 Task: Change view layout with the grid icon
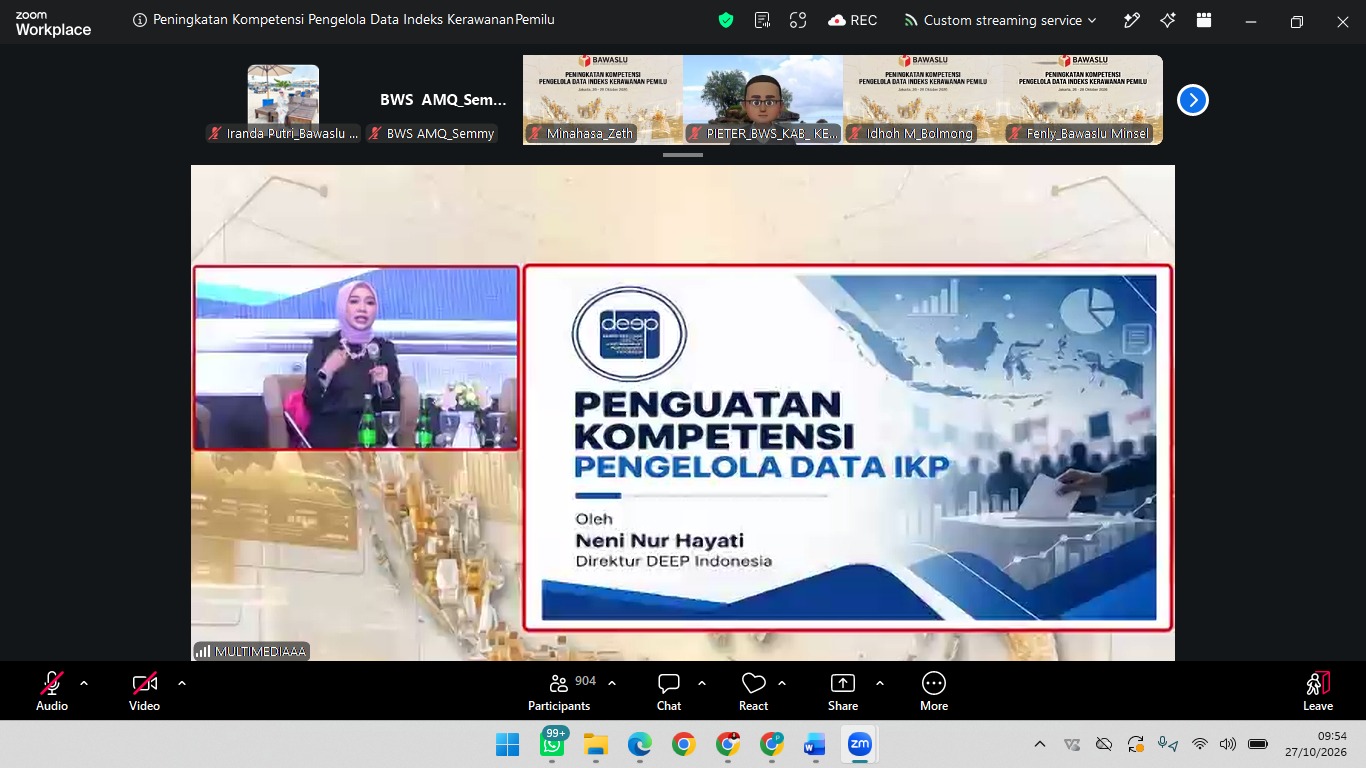tap(1204, 20)
